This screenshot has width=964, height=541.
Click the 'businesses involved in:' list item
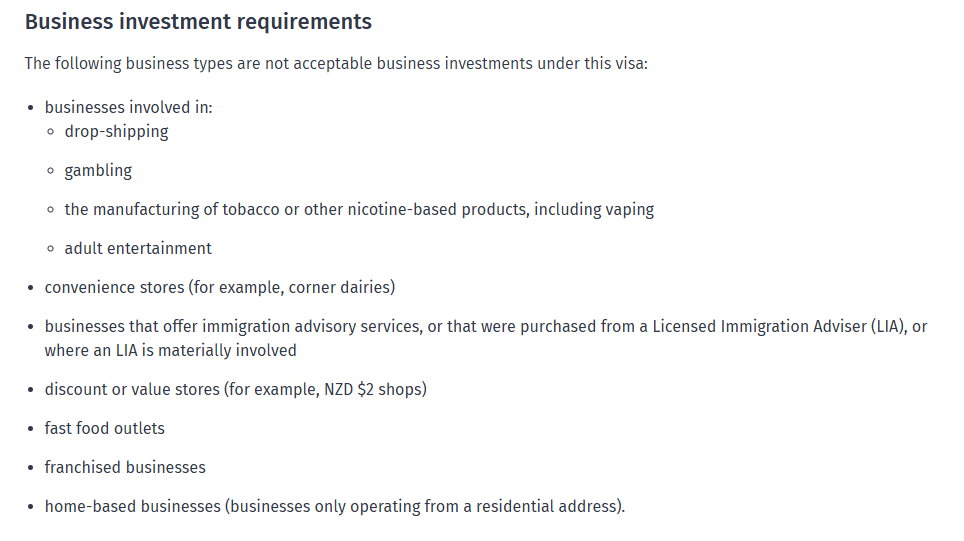[128, 108]
